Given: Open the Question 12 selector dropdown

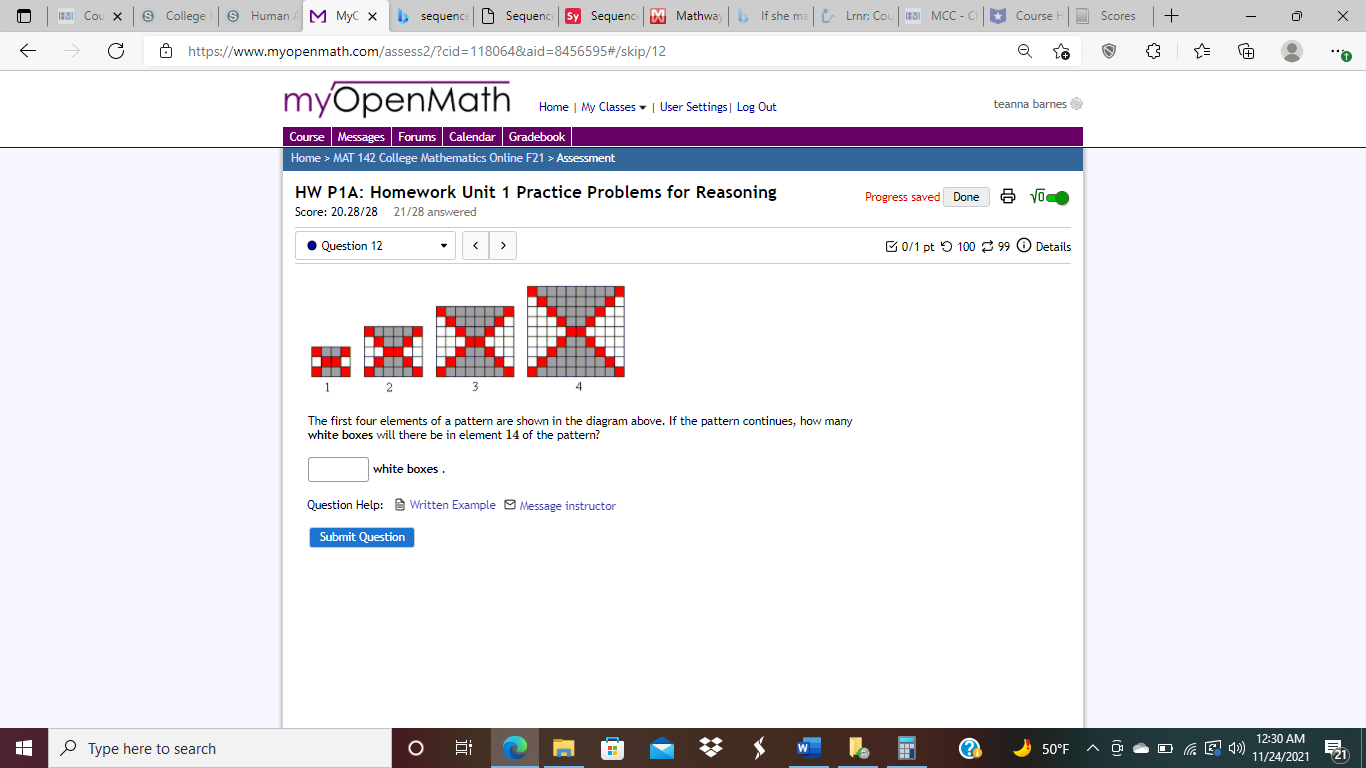Looking at the screenshot, I should tap(375, 246).
